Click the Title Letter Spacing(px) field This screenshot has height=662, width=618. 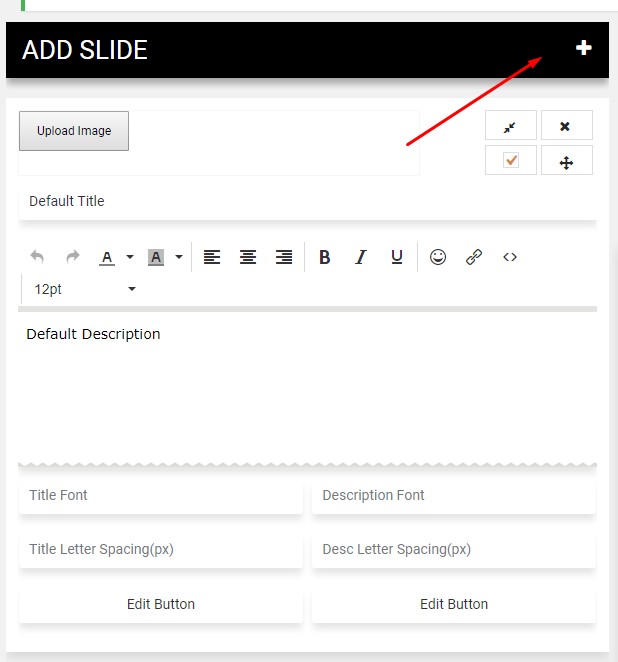tap(161, 550)
